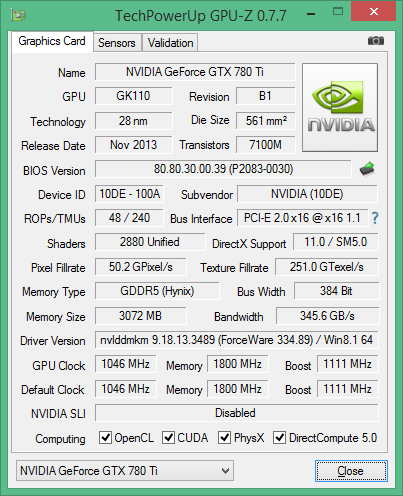Click the title text TechPowerUp GPU-Z 0.7.7
The width and height of the screenshot is (403, 496).
[201, 15]
